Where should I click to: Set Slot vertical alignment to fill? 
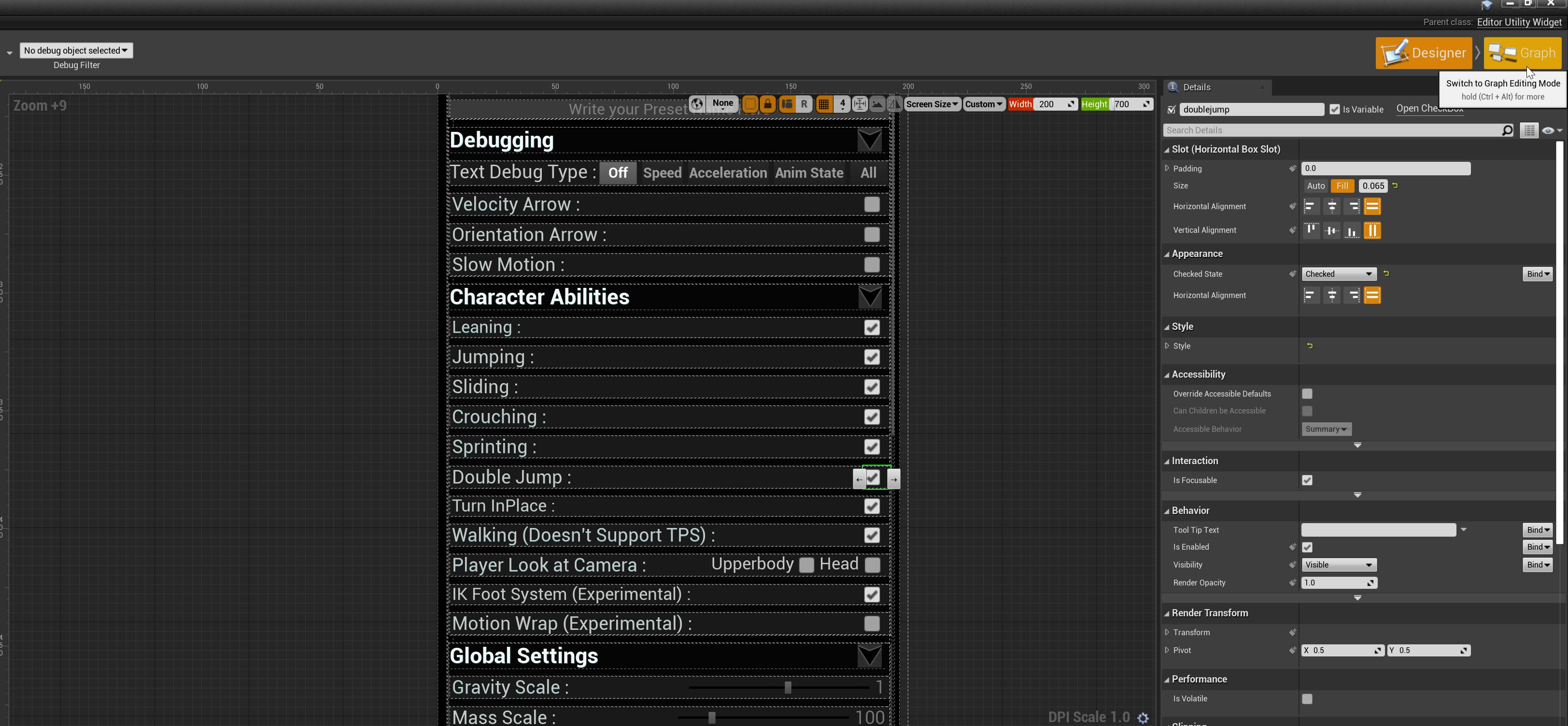click(x=1372, y=230)
